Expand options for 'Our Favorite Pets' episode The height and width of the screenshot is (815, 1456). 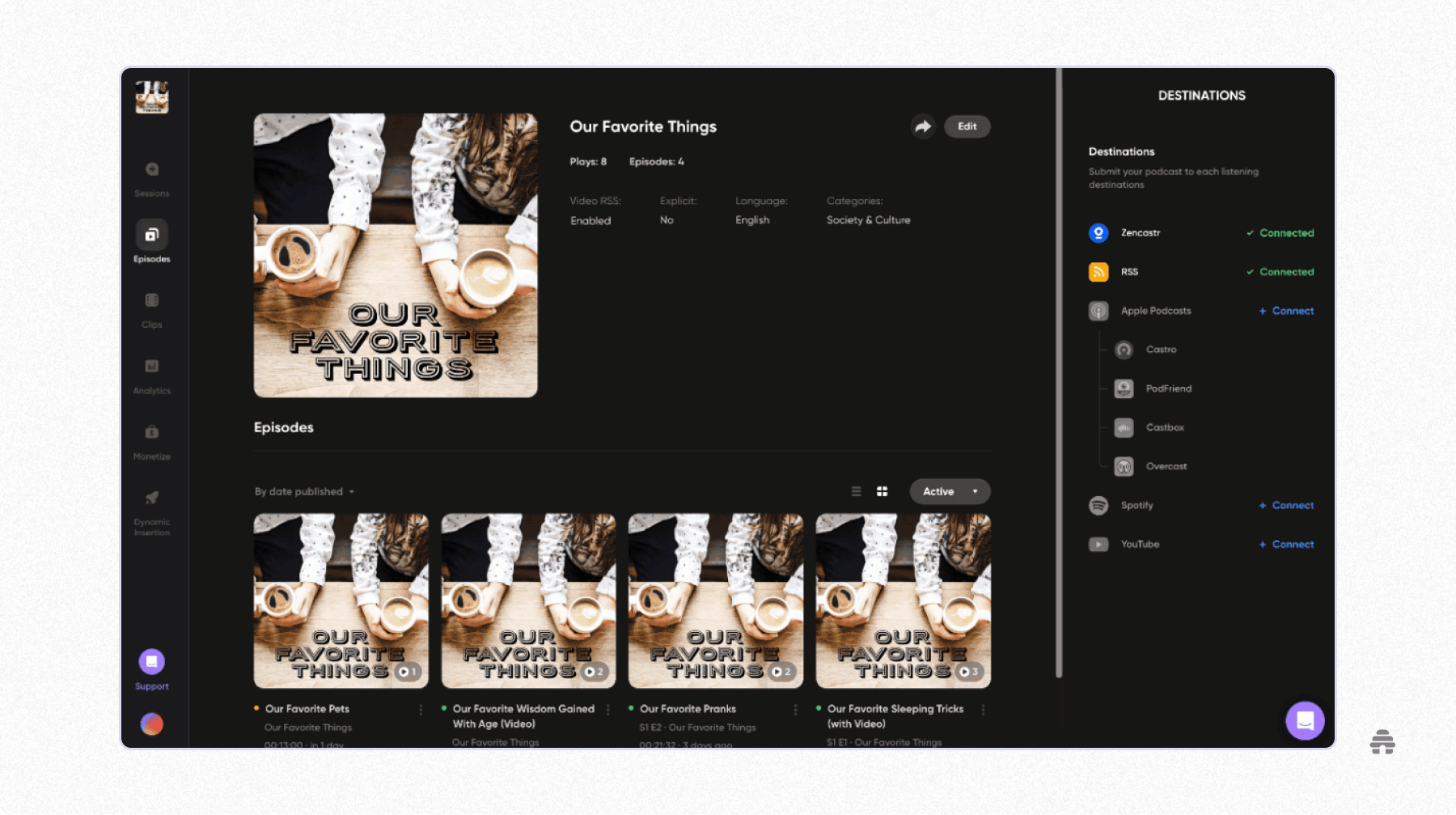pos(420,709)
